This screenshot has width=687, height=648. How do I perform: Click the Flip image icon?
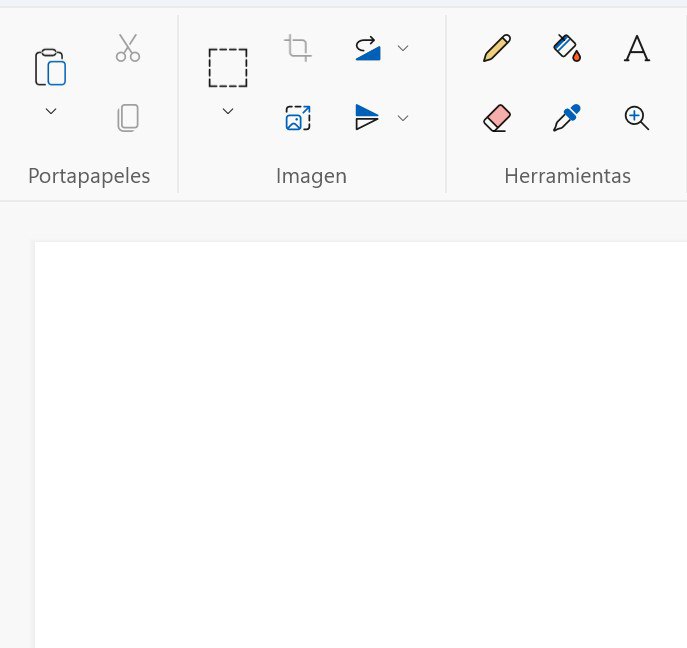tap(368, 118)
